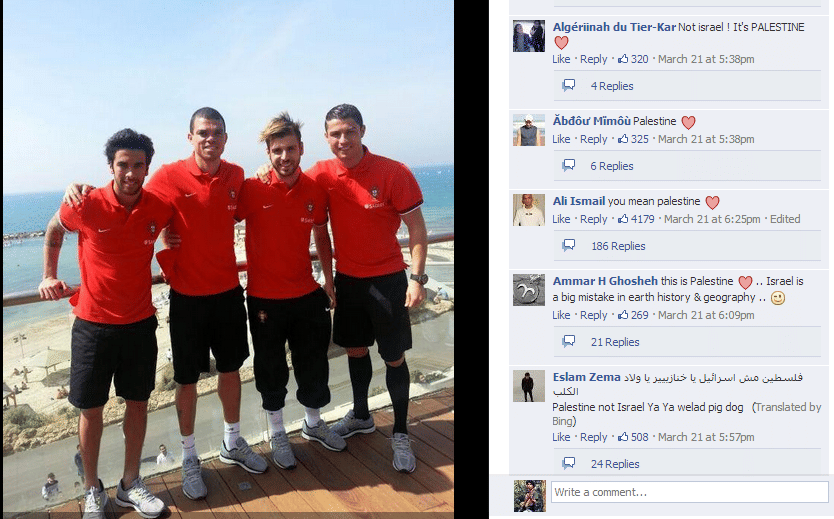
Task: Open Ali Ismail's profile picture thumbnail
Action: [x=529, y=210]
